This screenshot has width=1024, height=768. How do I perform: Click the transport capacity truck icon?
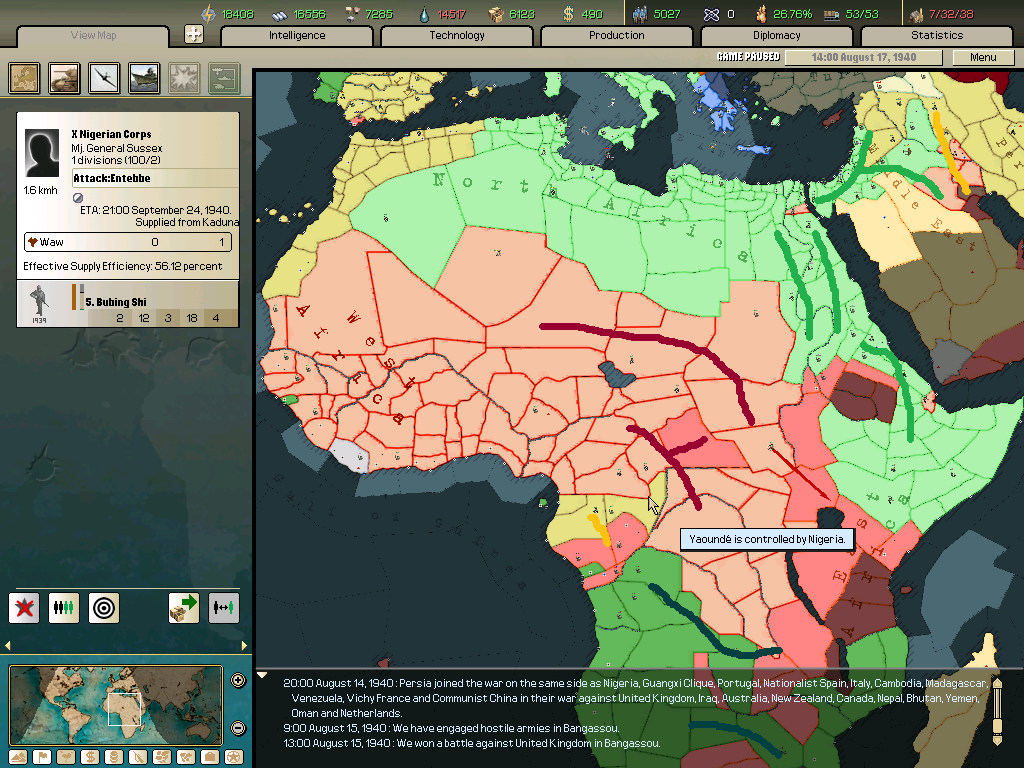[831, 14]
